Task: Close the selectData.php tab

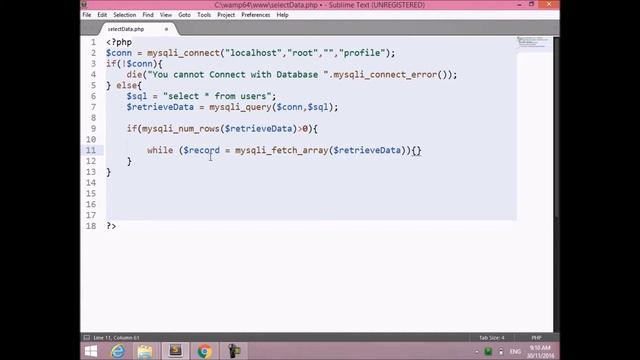Action: point(166,29)
